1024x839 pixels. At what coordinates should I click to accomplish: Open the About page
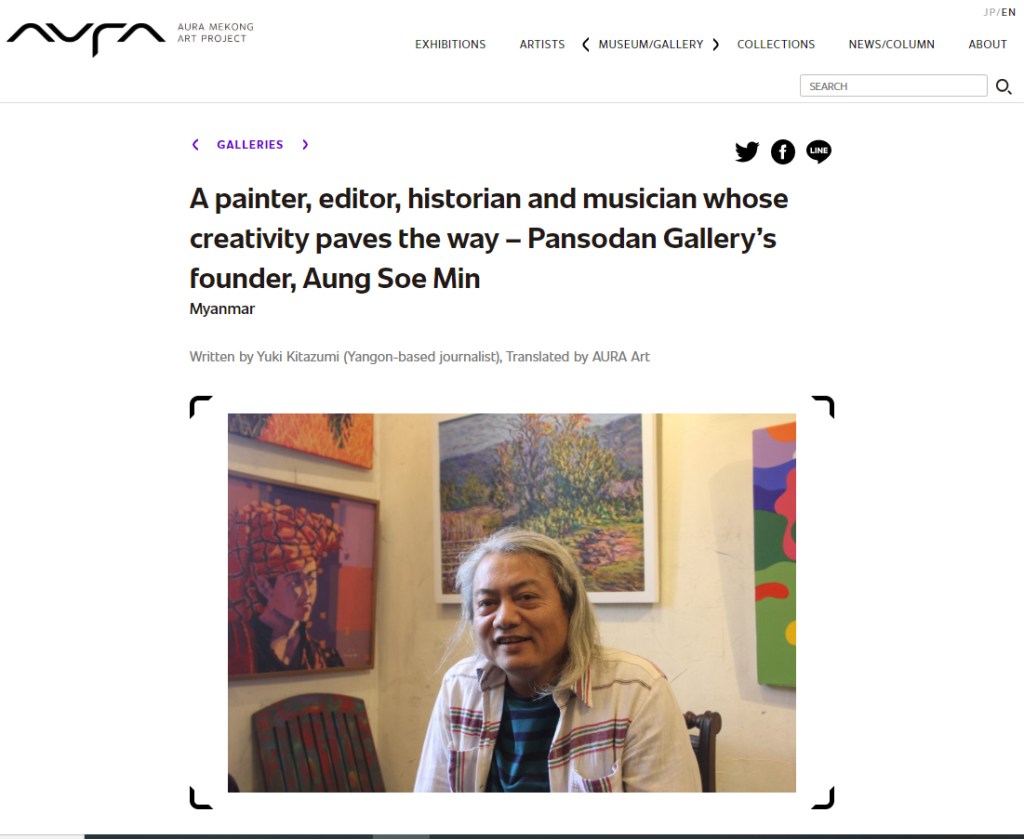tap(987, 44)
